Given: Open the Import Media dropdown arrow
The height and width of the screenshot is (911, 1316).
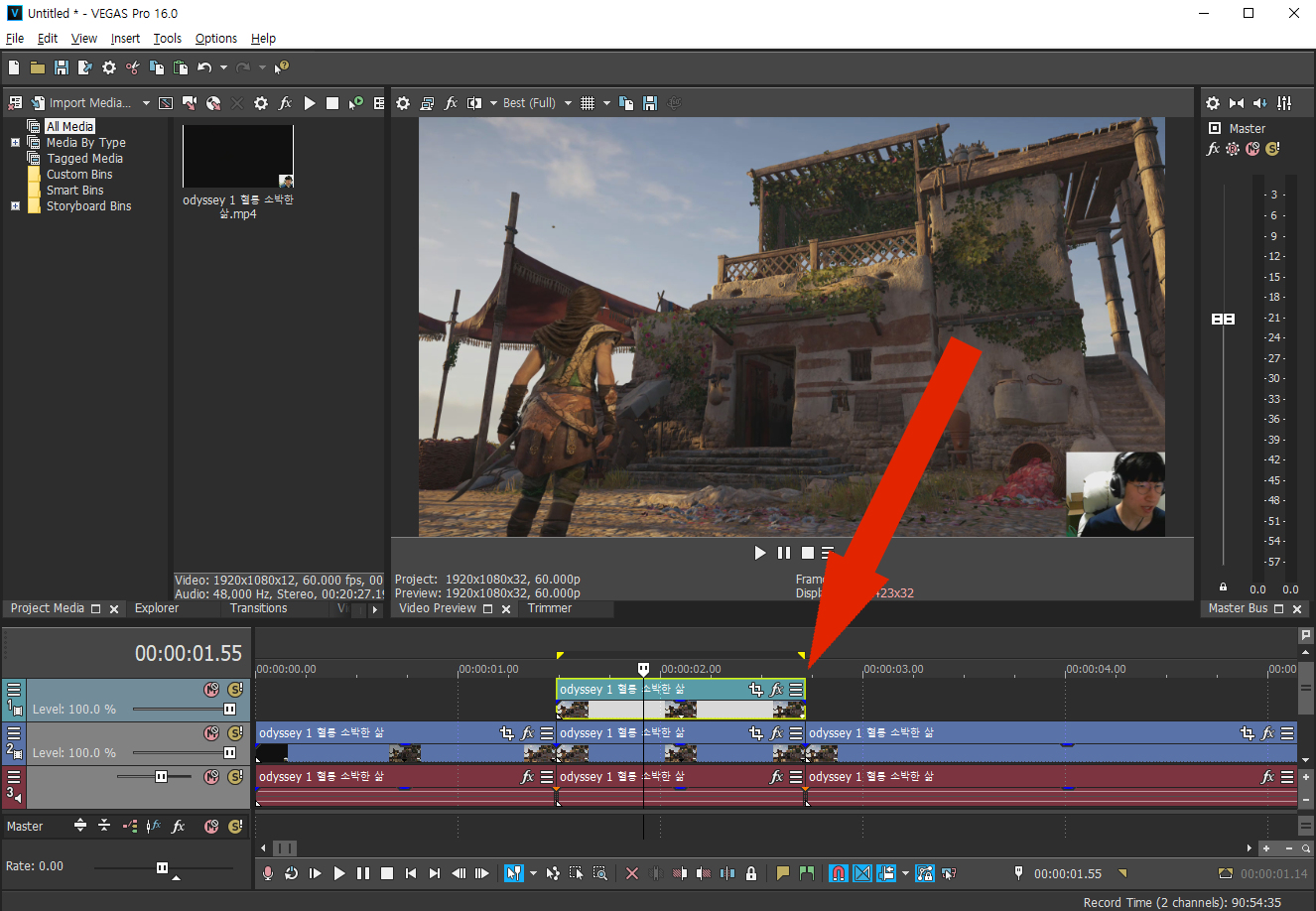Looking at the screenshot, I should pyautogui.click(x=146, y=103).
